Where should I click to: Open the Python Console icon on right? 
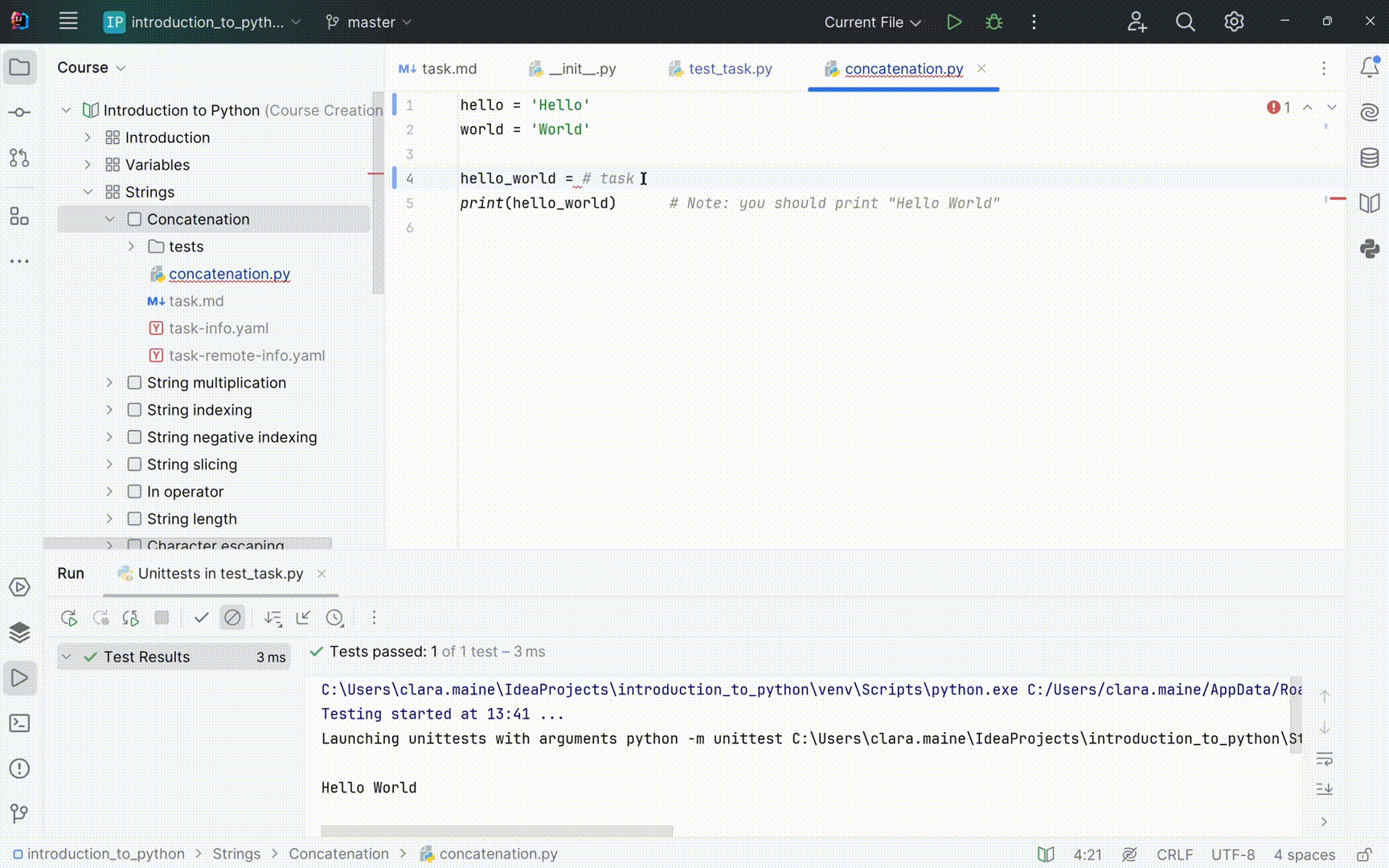(x=1370, y=248)
